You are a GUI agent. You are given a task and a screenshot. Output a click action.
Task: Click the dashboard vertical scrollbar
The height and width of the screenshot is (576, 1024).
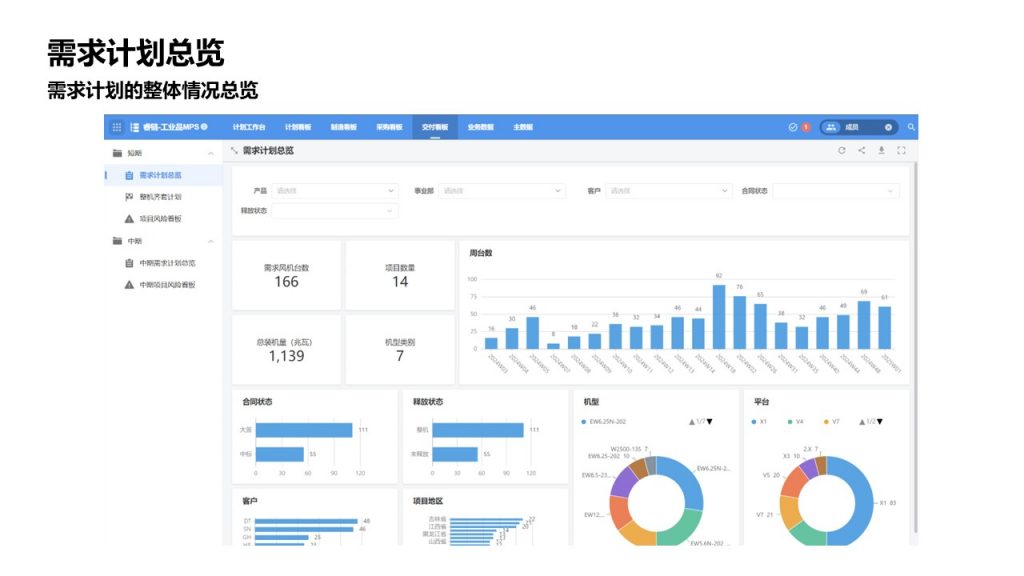tap(914, 346)
